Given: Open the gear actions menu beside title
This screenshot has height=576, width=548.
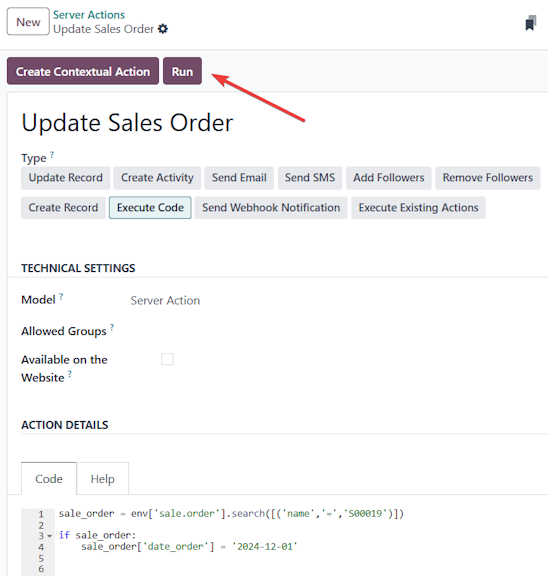Looking at the screenshot, I should pos(163,29).
